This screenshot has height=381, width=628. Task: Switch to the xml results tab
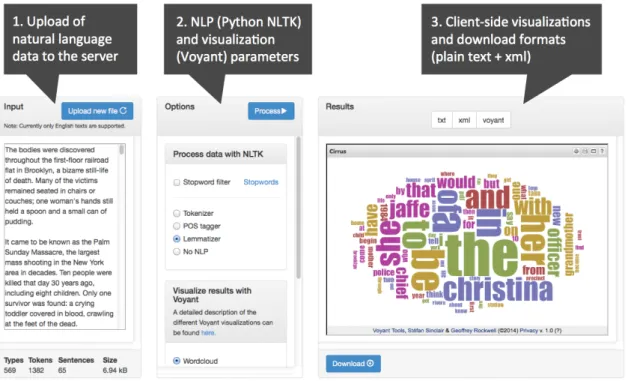click(464, 120)
